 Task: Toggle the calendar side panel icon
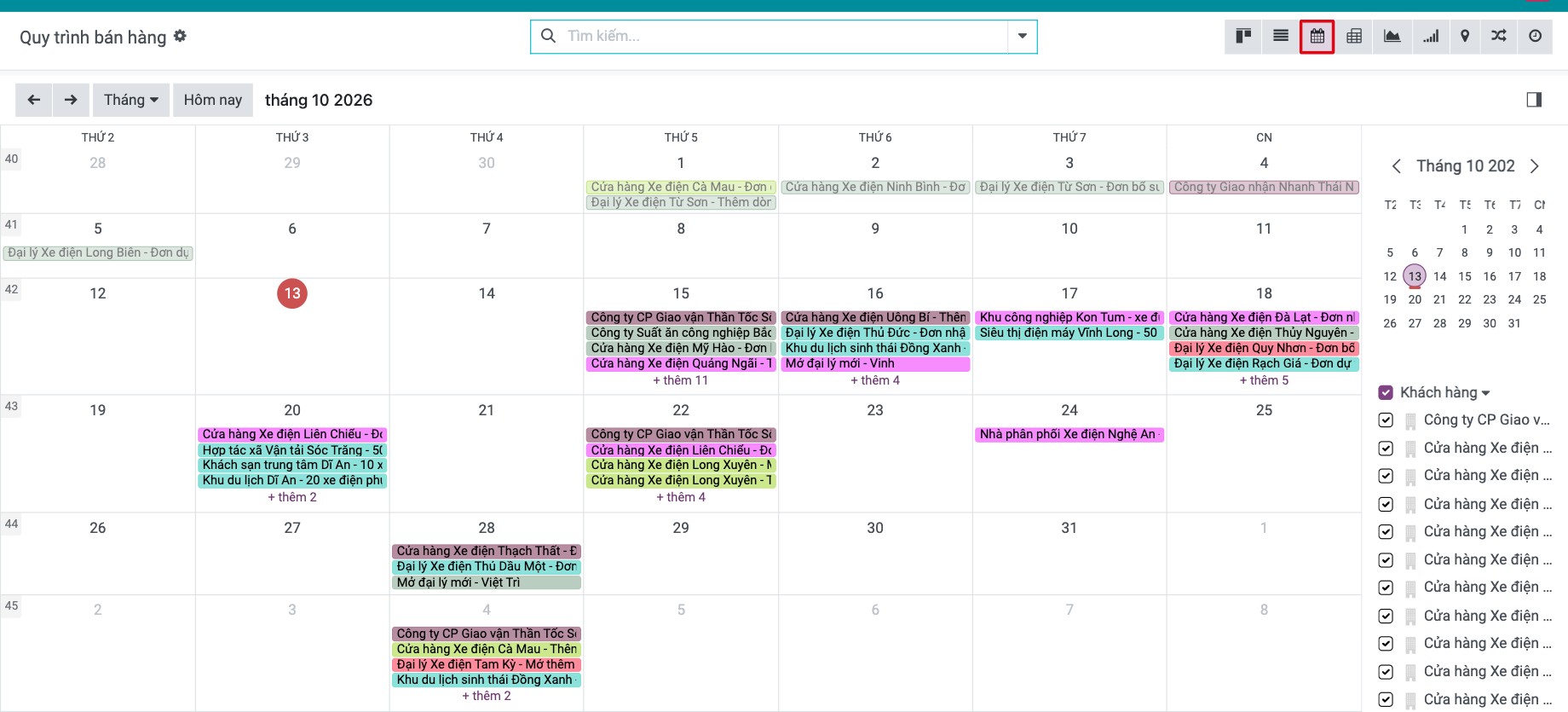[1534, 100]
